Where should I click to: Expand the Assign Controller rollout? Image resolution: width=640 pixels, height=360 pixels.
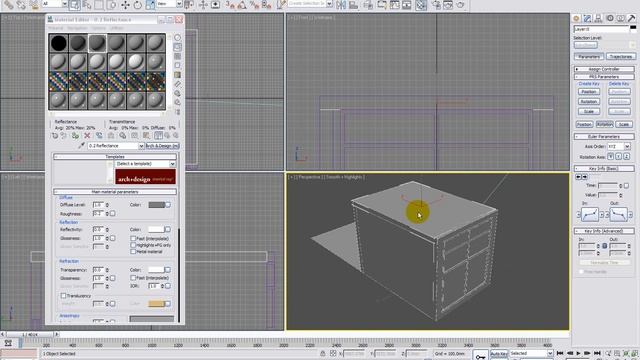[x=604, y=69]
